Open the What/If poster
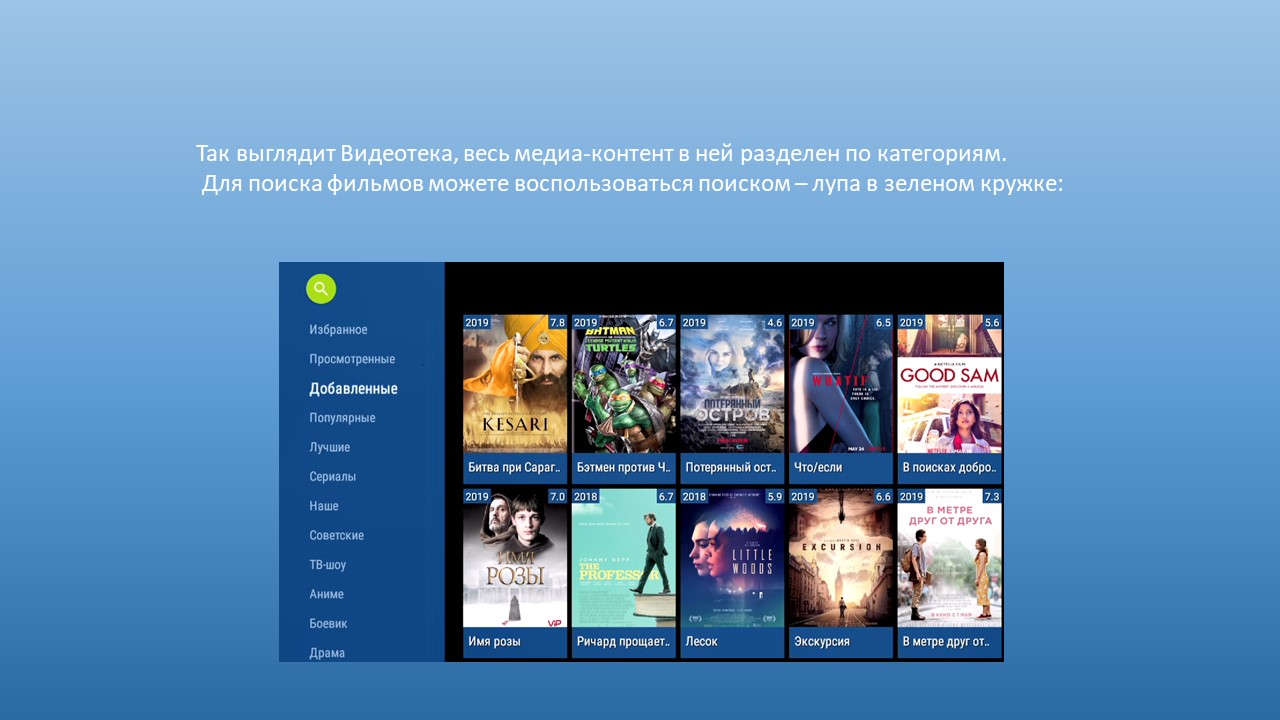The height and width of the screenshot is (720, 1280). point(841,384)
